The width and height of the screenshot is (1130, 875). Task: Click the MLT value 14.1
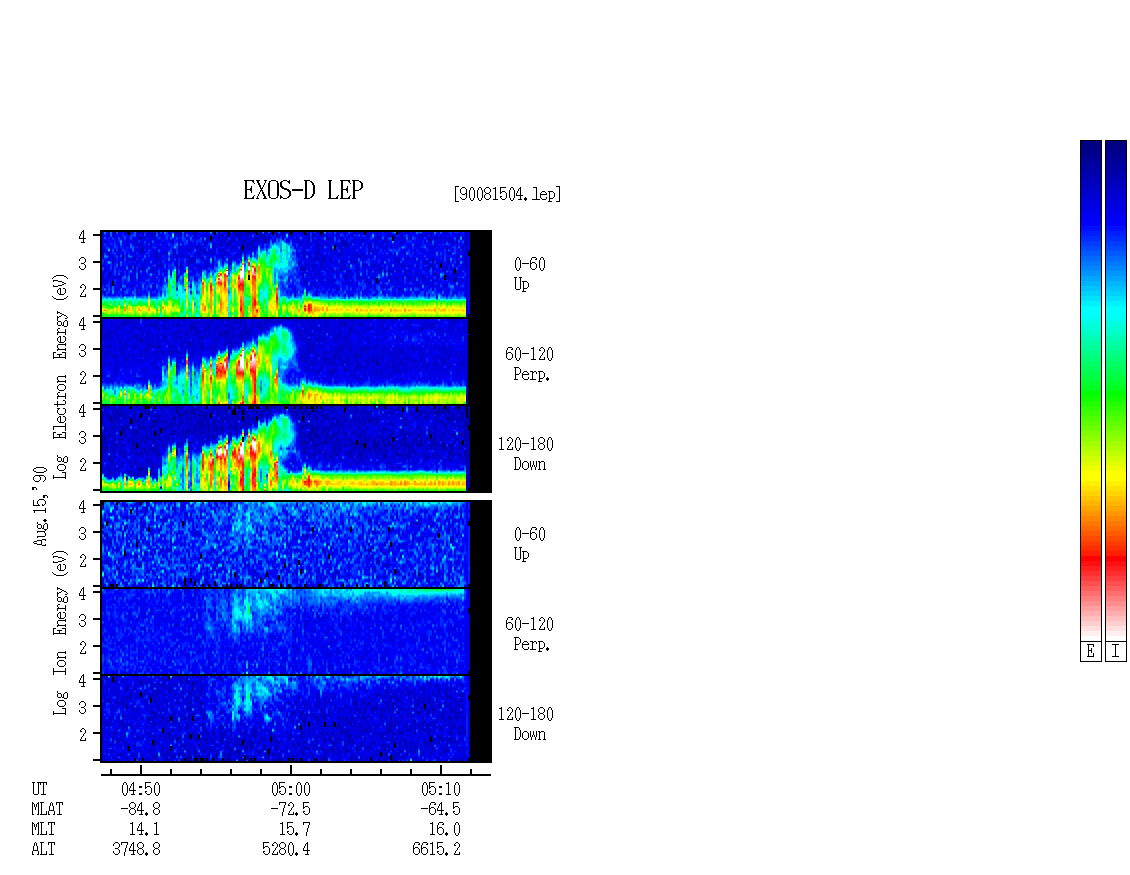pyautogui.click(x=144, y=830)
